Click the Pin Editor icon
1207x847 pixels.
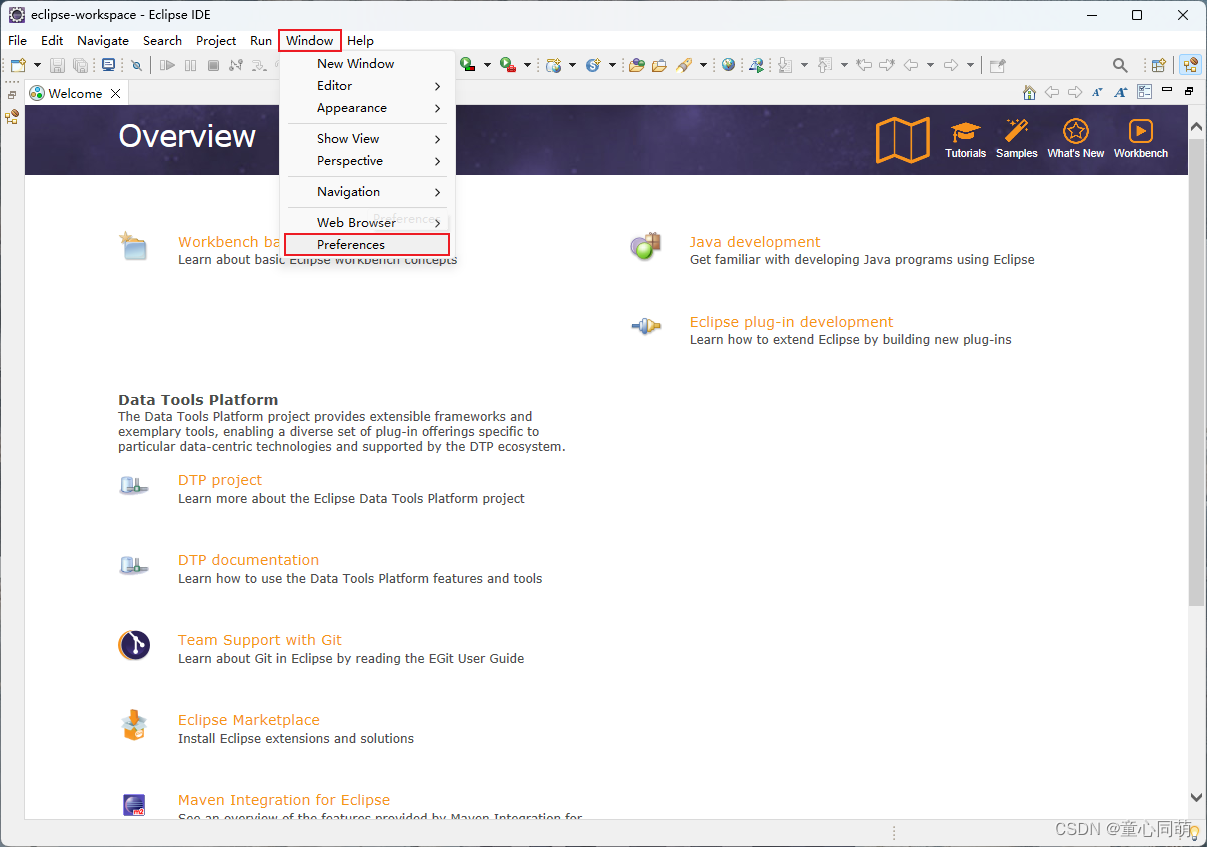997,65
